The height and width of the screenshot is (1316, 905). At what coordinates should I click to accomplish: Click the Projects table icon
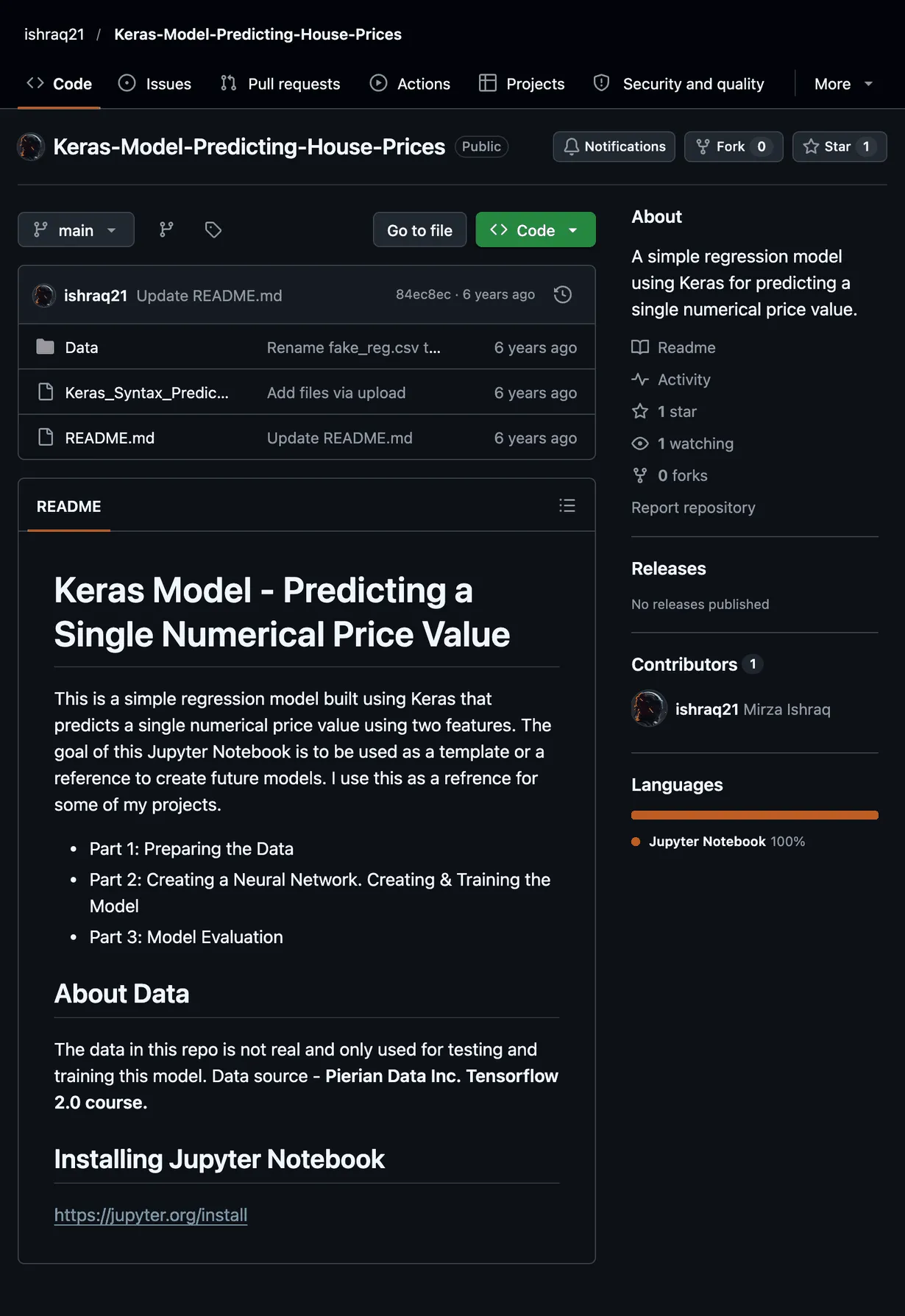(x=488, y=83)
